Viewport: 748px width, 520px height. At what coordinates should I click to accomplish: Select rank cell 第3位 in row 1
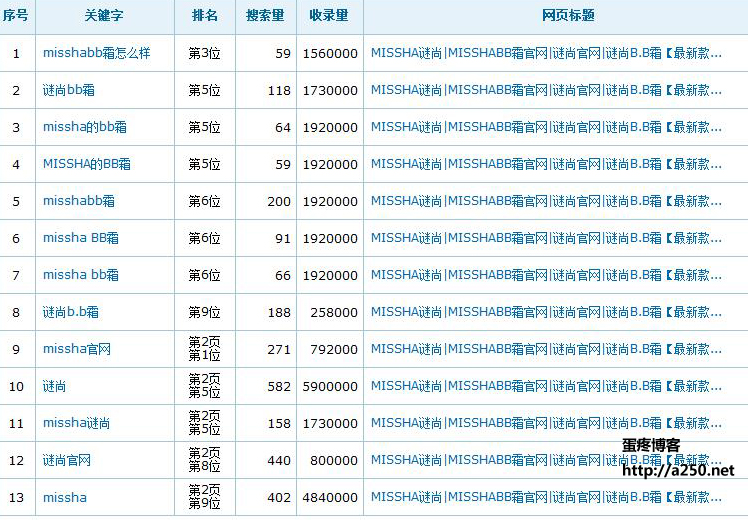coord(205,53)
